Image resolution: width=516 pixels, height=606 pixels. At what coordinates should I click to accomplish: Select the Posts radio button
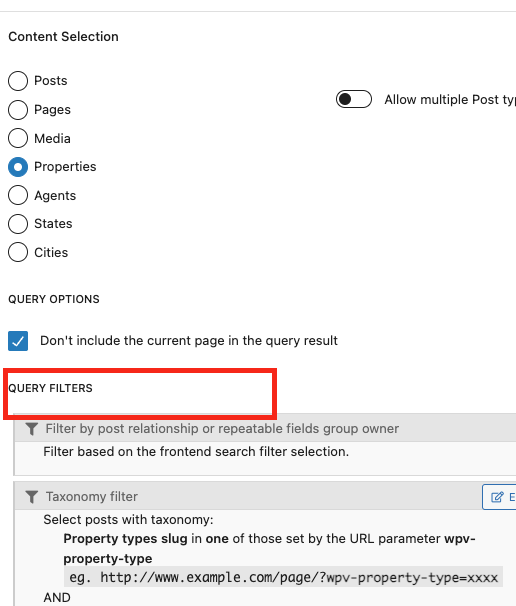coord(18,81)
